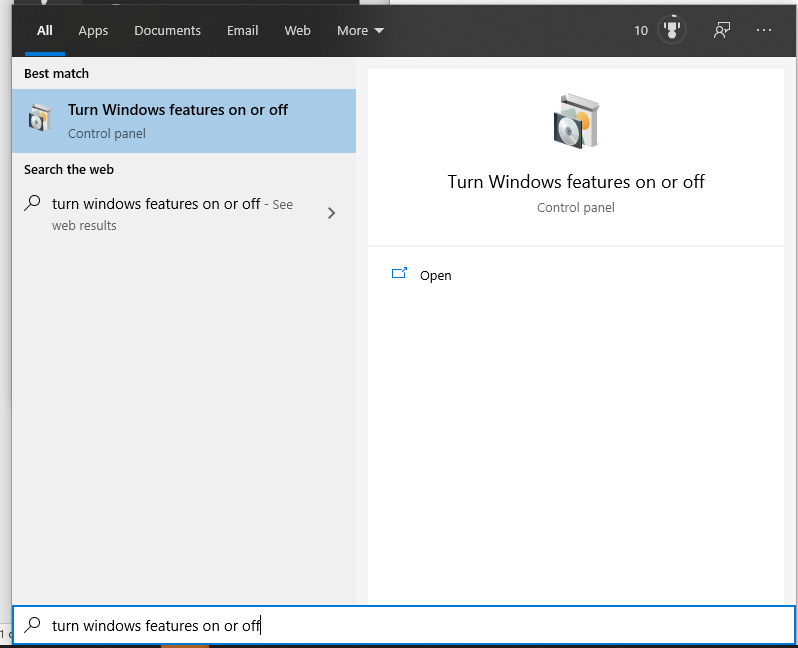
Task: Click the rewards points count 10
Action: [641, 31]
